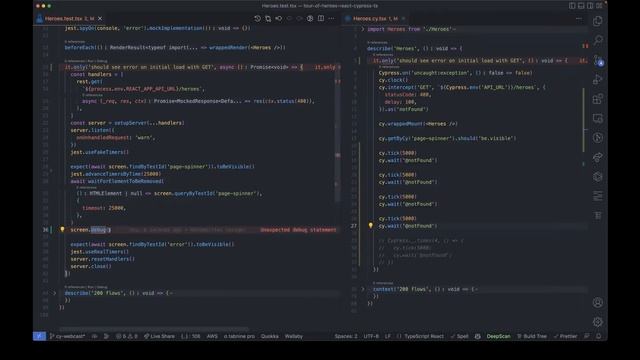Change end of line sequence via LF

(x=387, y=336)
